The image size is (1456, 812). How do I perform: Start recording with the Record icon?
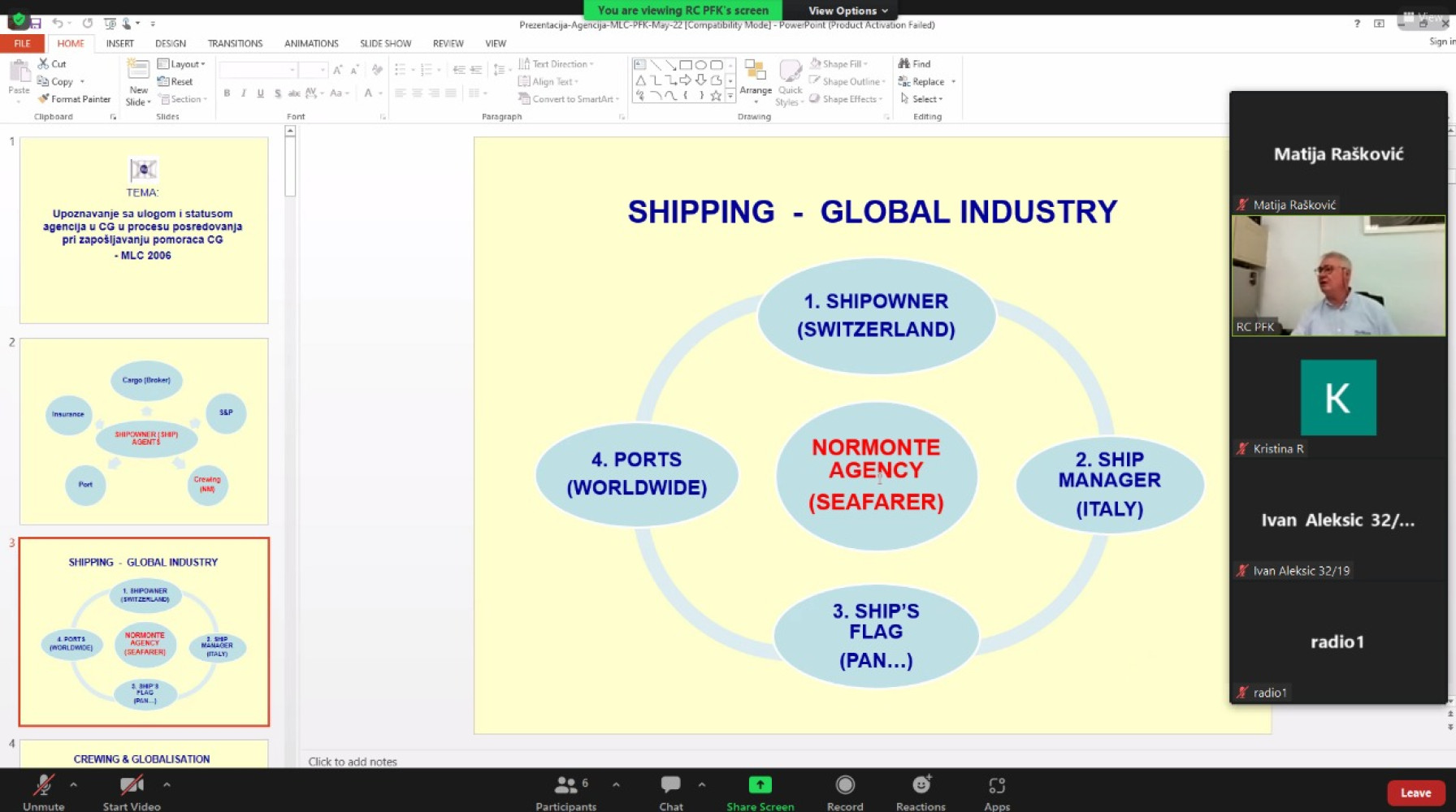(845, 785)
